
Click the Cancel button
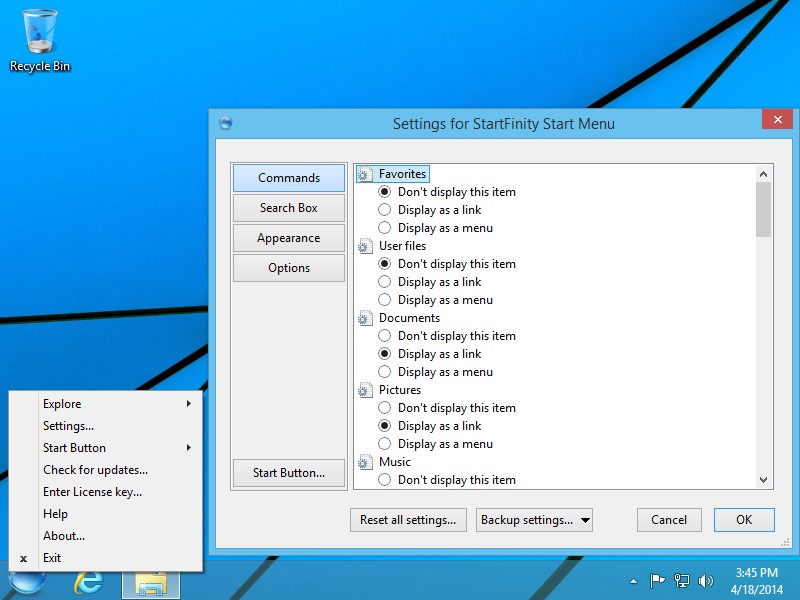point(669,520)
